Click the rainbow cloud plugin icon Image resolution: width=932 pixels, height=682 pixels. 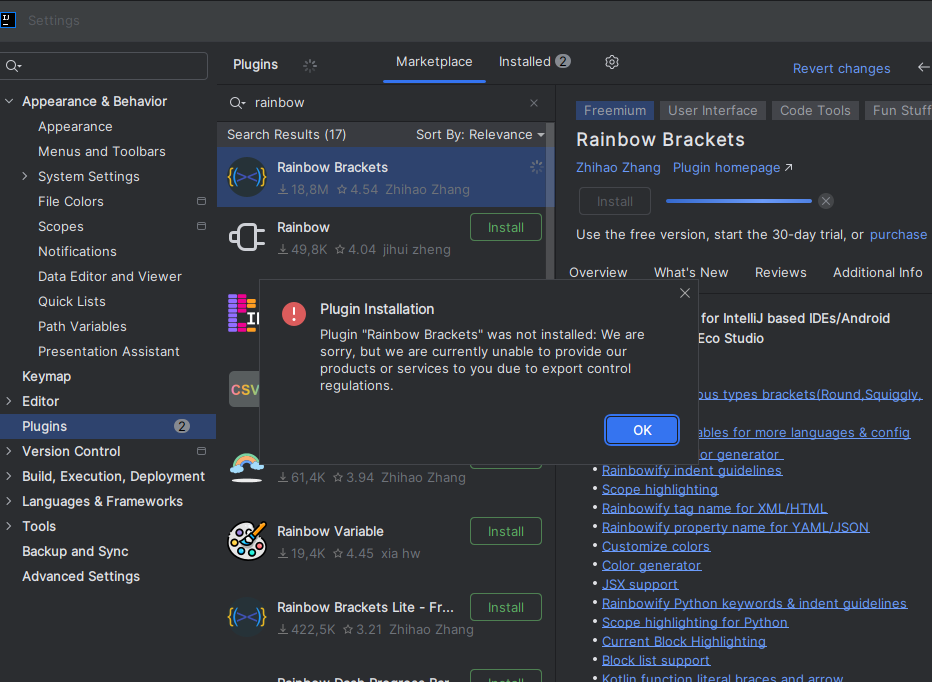pos(247,467)
